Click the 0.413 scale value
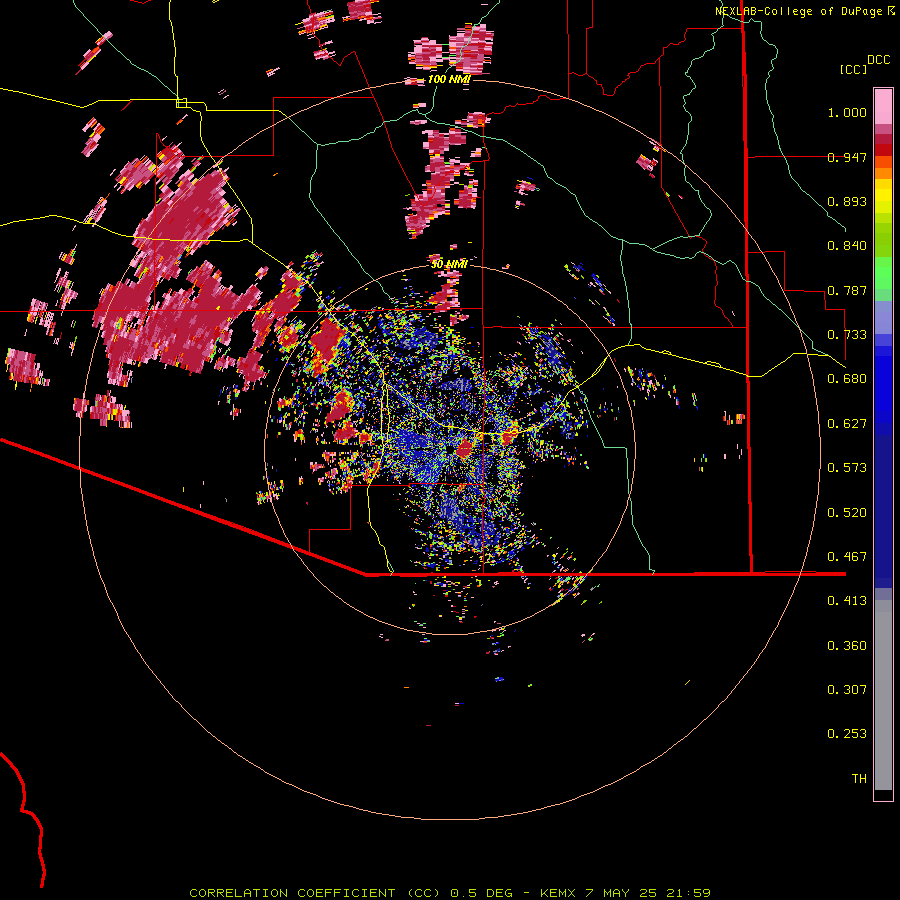The height and width of the screenshot is (900, 900). 847,601
